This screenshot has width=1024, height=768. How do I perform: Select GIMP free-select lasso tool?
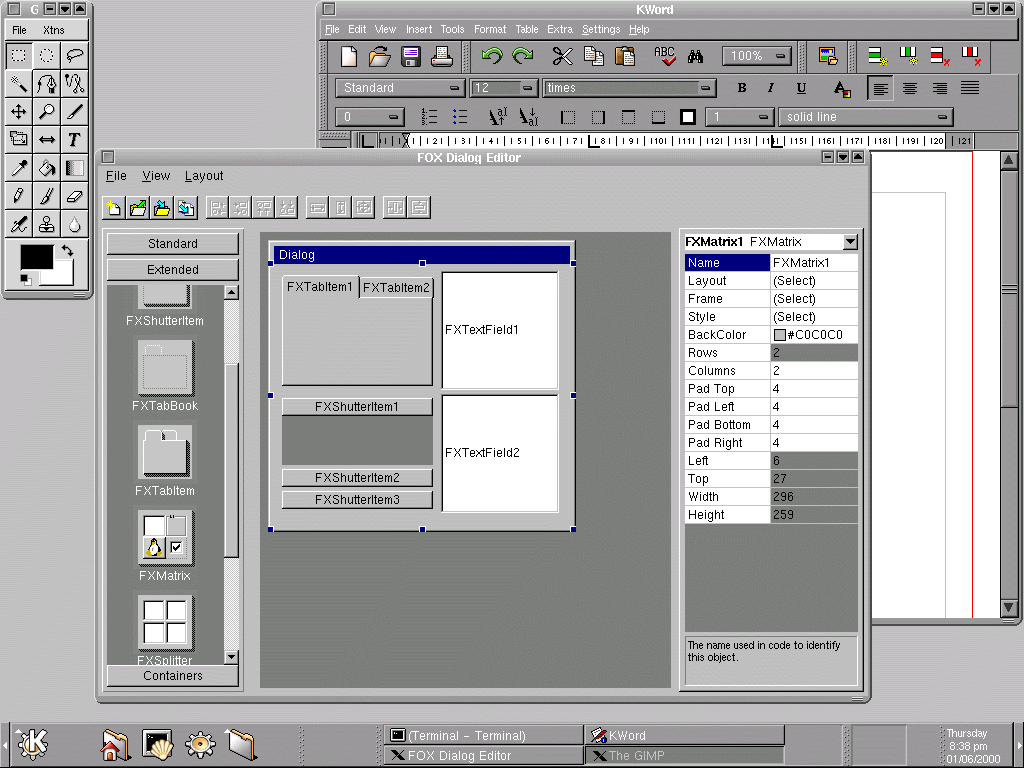click(x=74, y=56)
